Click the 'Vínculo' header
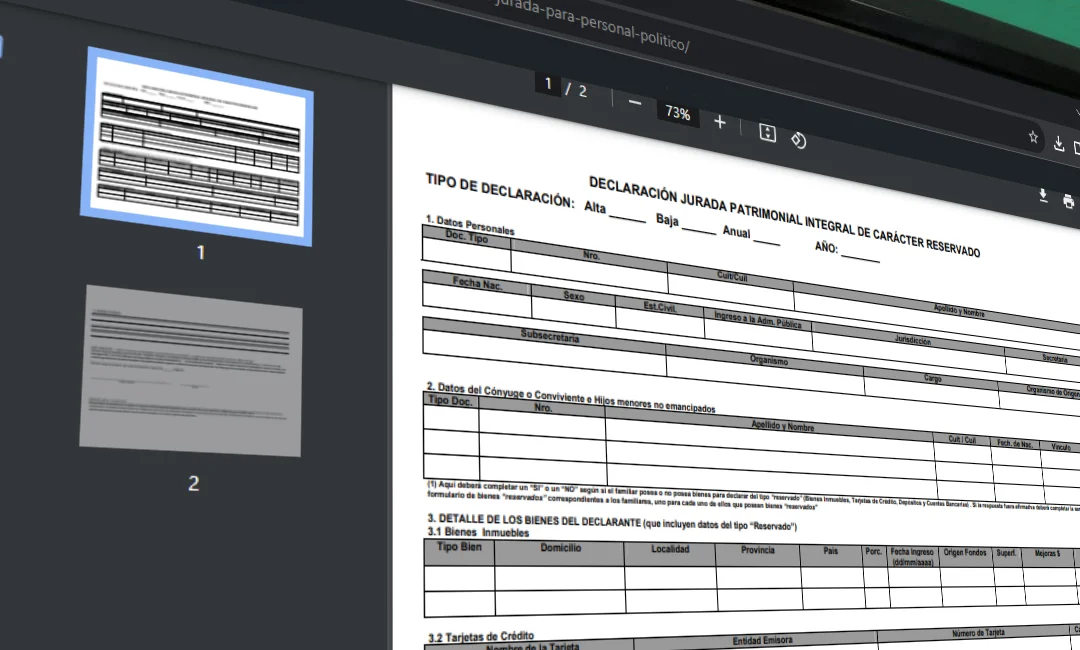Viewport: 1080px width, 650px height. tap(1060, 447)
